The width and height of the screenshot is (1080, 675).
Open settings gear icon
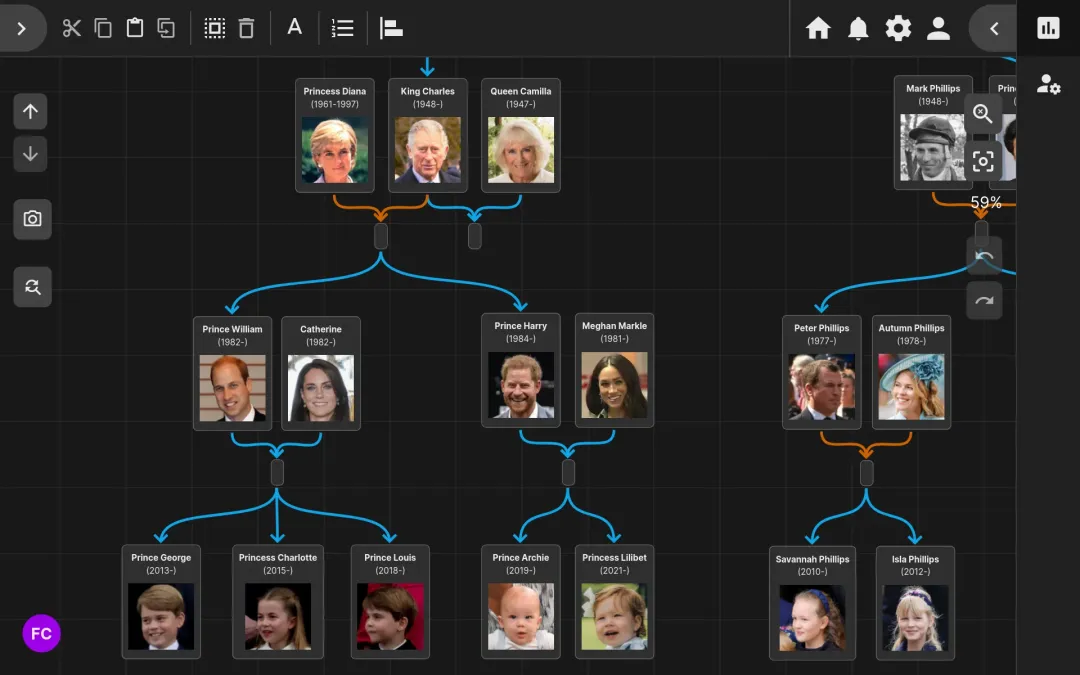[898, 28]
